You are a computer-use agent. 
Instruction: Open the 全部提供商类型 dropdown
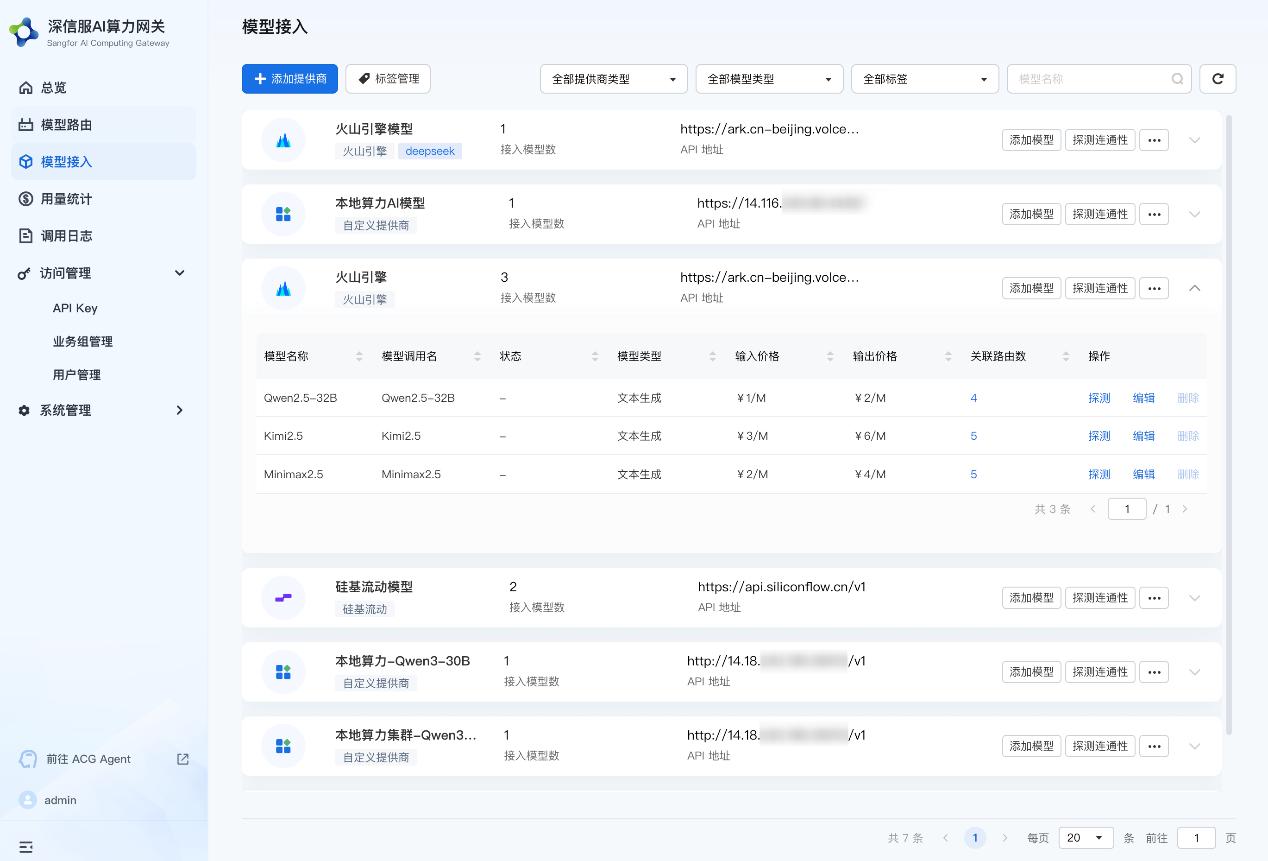(613, 79)
